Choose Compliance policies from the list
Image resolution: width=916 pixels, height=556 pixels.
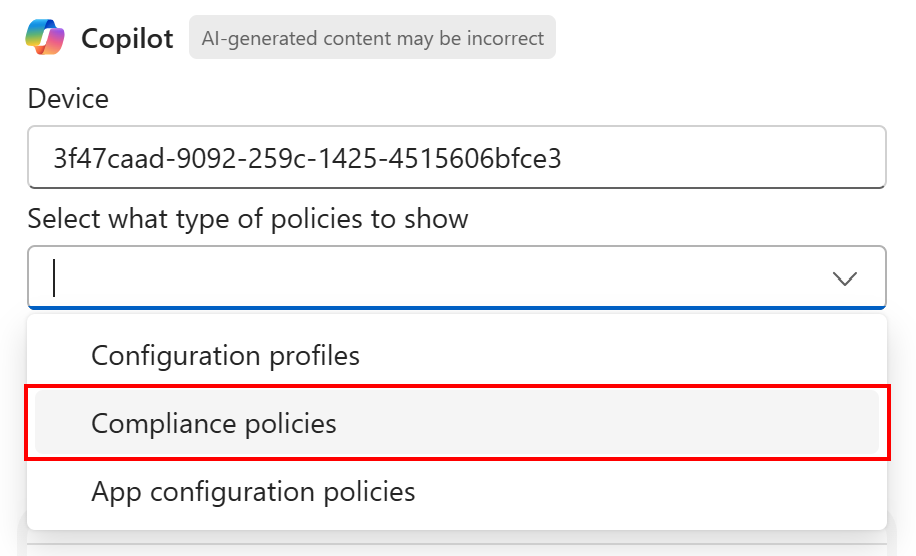point(214,423)
